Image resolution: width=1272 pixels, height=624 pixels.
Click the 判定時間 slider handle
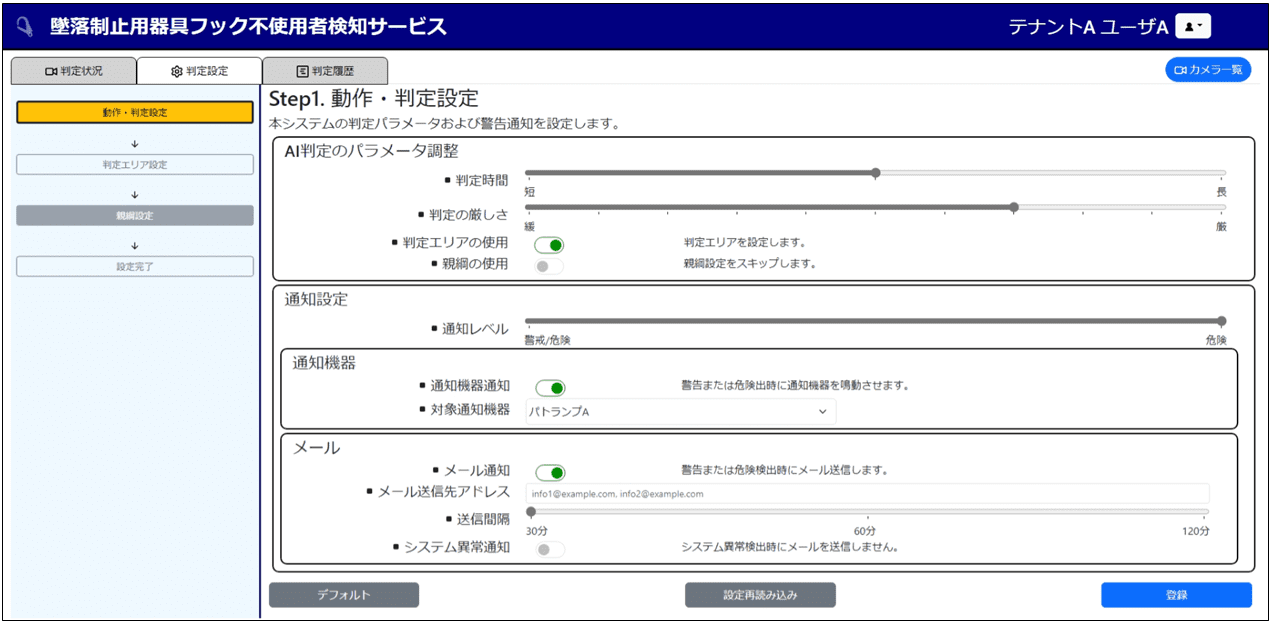(x=876, y=173)
